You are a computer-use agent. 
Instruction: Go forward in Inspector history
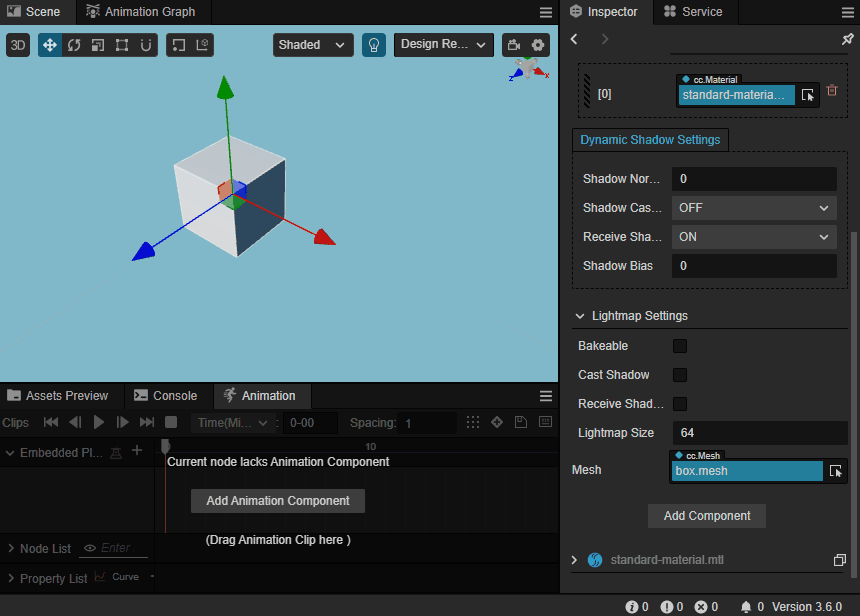tap(604, 39)
